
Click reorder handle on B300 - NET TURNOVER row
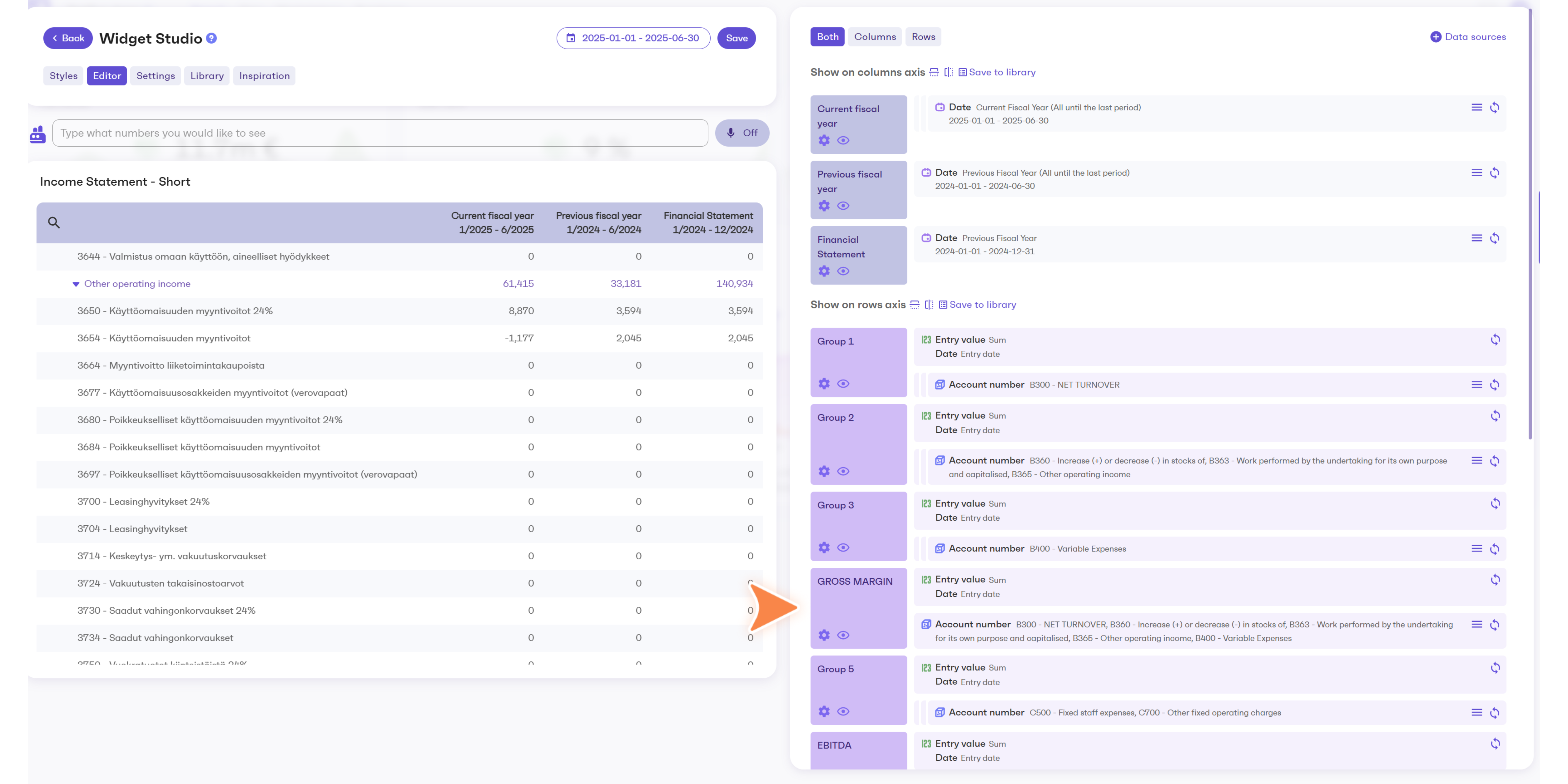coord(1477,385)
